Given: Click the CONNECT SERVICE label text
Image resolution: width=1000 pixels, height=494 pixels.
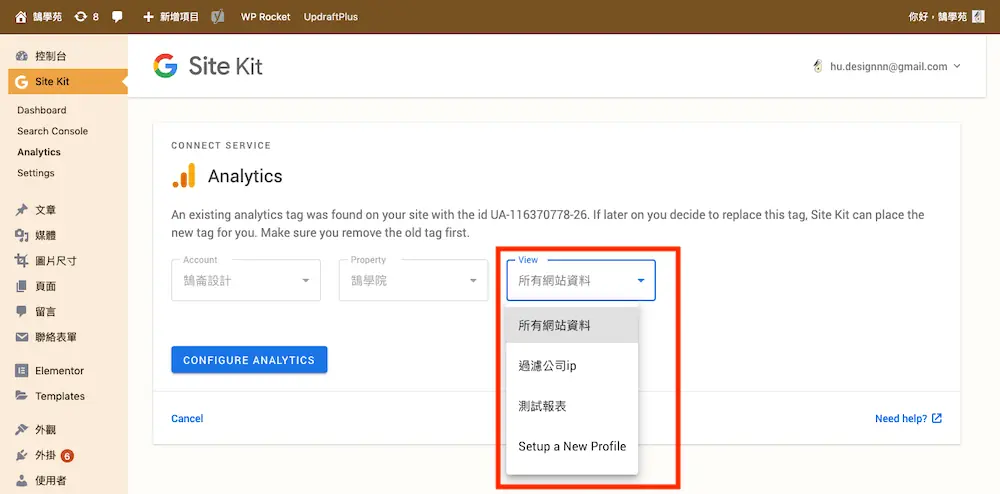Looking at the screenshot, I should tap(221, 145).
